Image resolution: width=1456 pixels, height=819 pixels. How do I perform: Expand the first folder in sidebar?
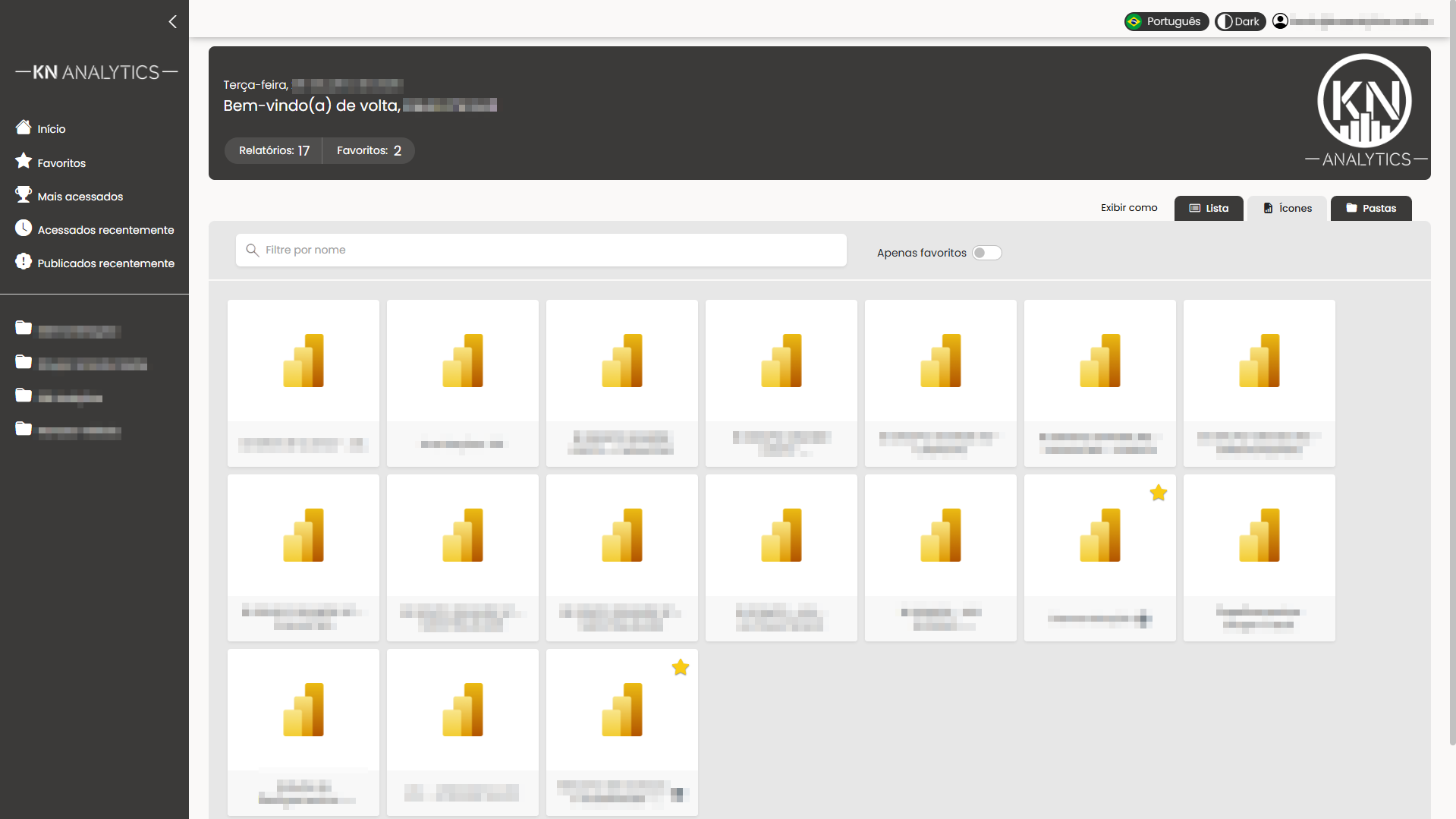pos(24,328)
